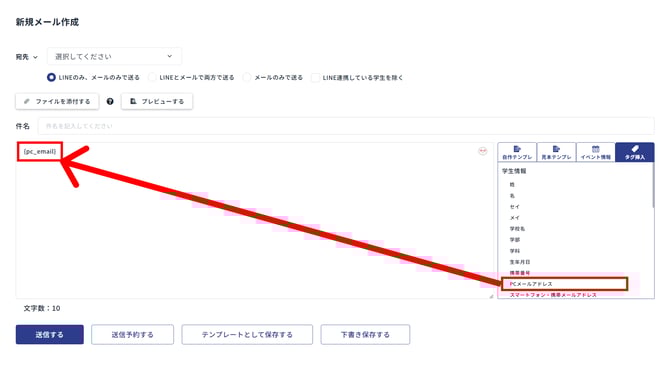Select 'LINEのみ、メールのみで送る' radio option

[51, 77]
